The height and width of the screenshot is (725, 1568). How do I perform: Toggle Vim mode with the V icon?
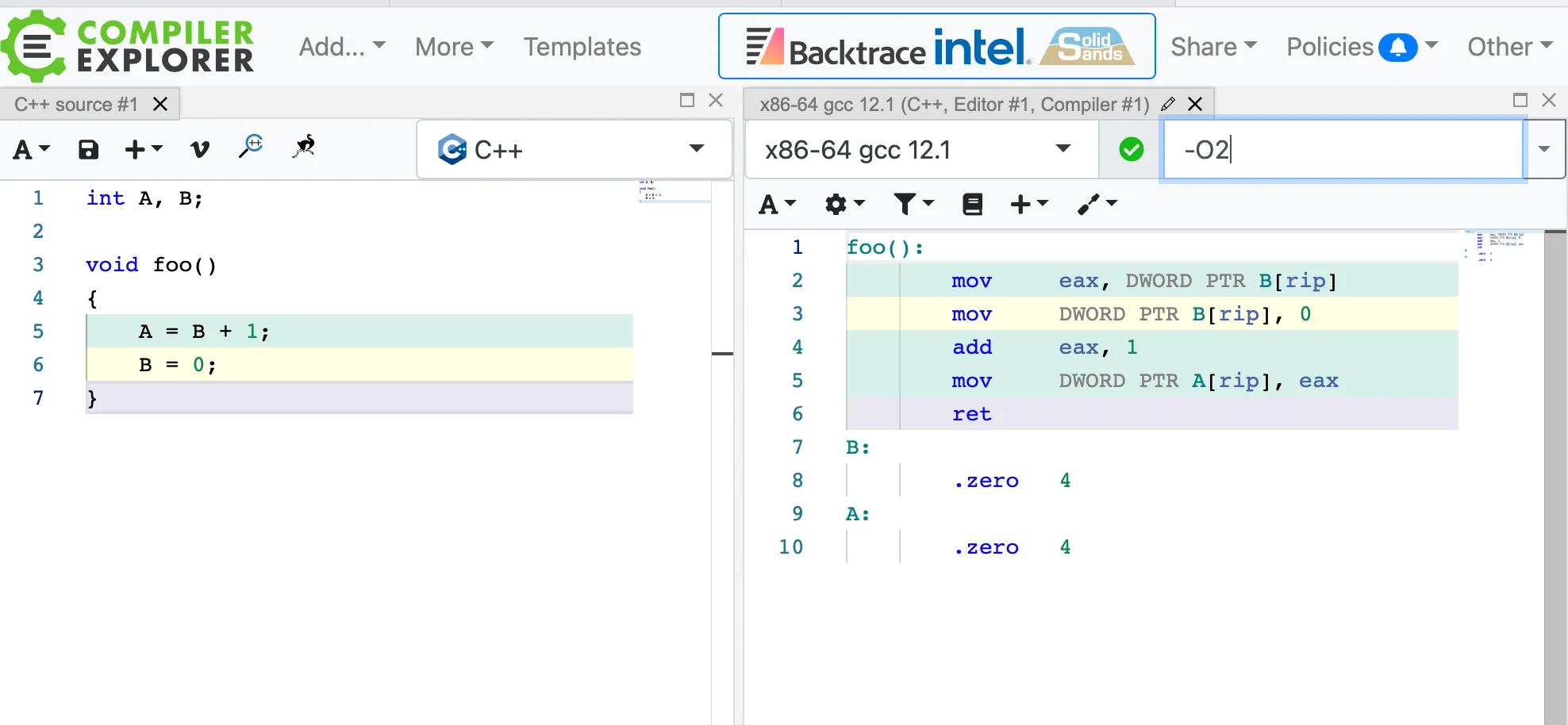tap(200, 149)
